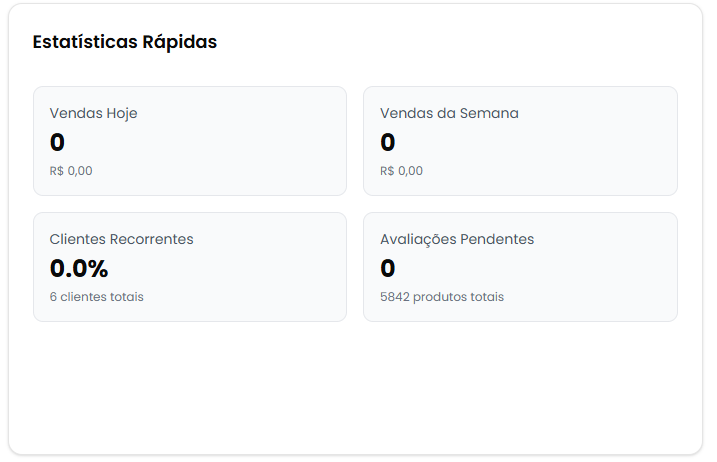The height and width of the screenshot is (462, 717).
Task: Click the word 'Rápidas' in the panel title
Action: click(x=180, y=42)
